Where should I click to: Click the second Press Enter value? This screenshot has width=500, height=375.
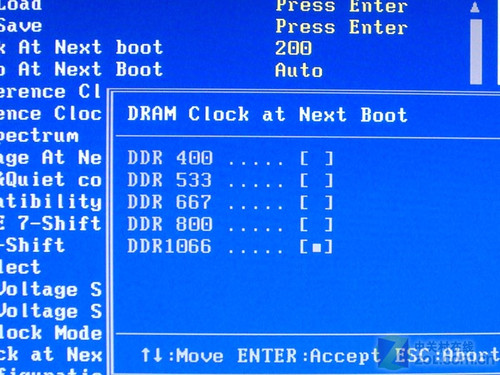pyautogui.click(x=341, y=27)
